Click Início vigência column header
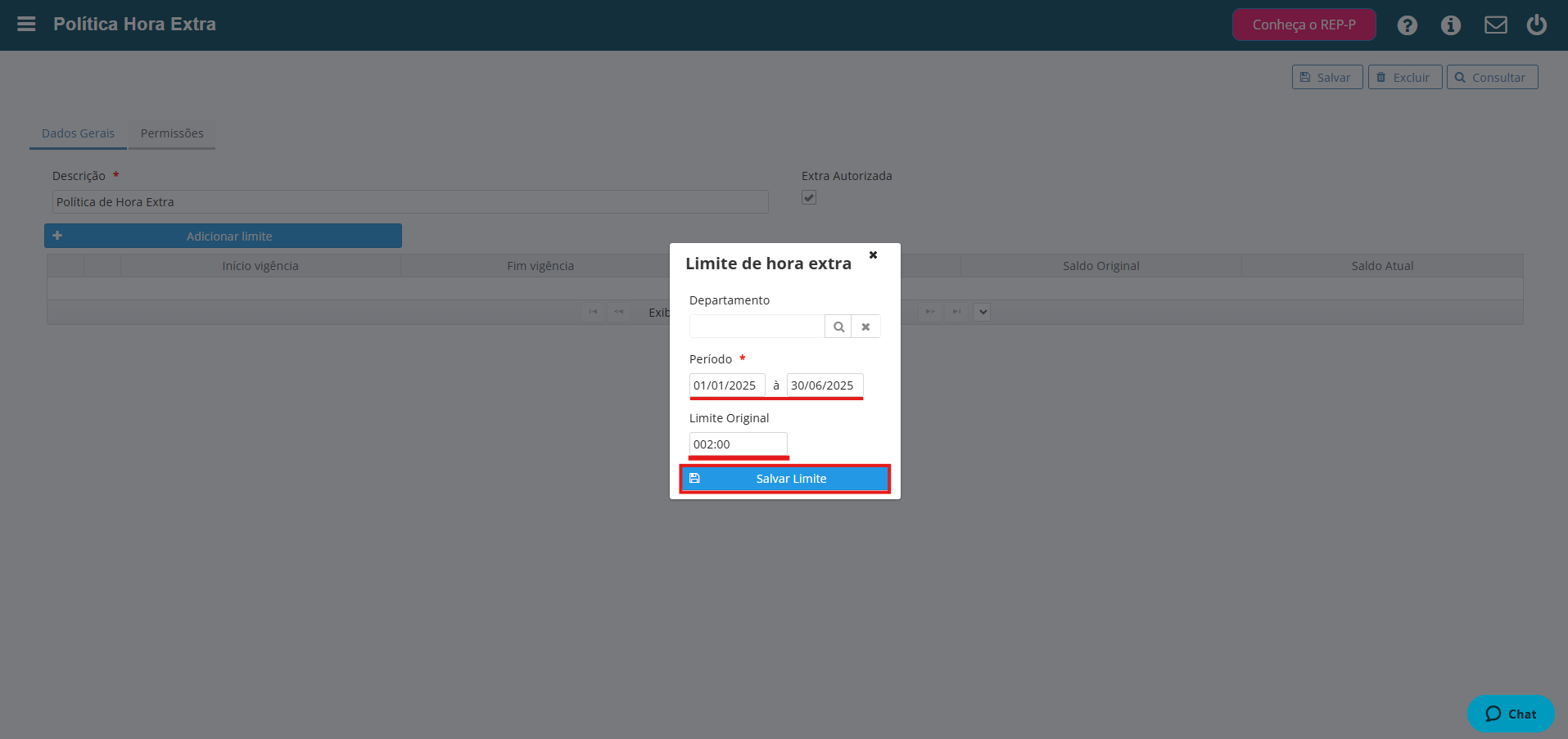Viewport: 1568px width, 739px height. (x=260, y=266)
